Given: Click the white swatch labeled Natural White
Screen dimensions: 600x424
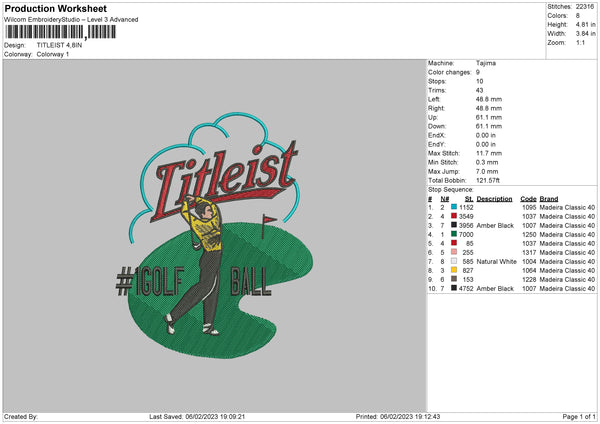Looking at the screenshot, I should point(454,261).
